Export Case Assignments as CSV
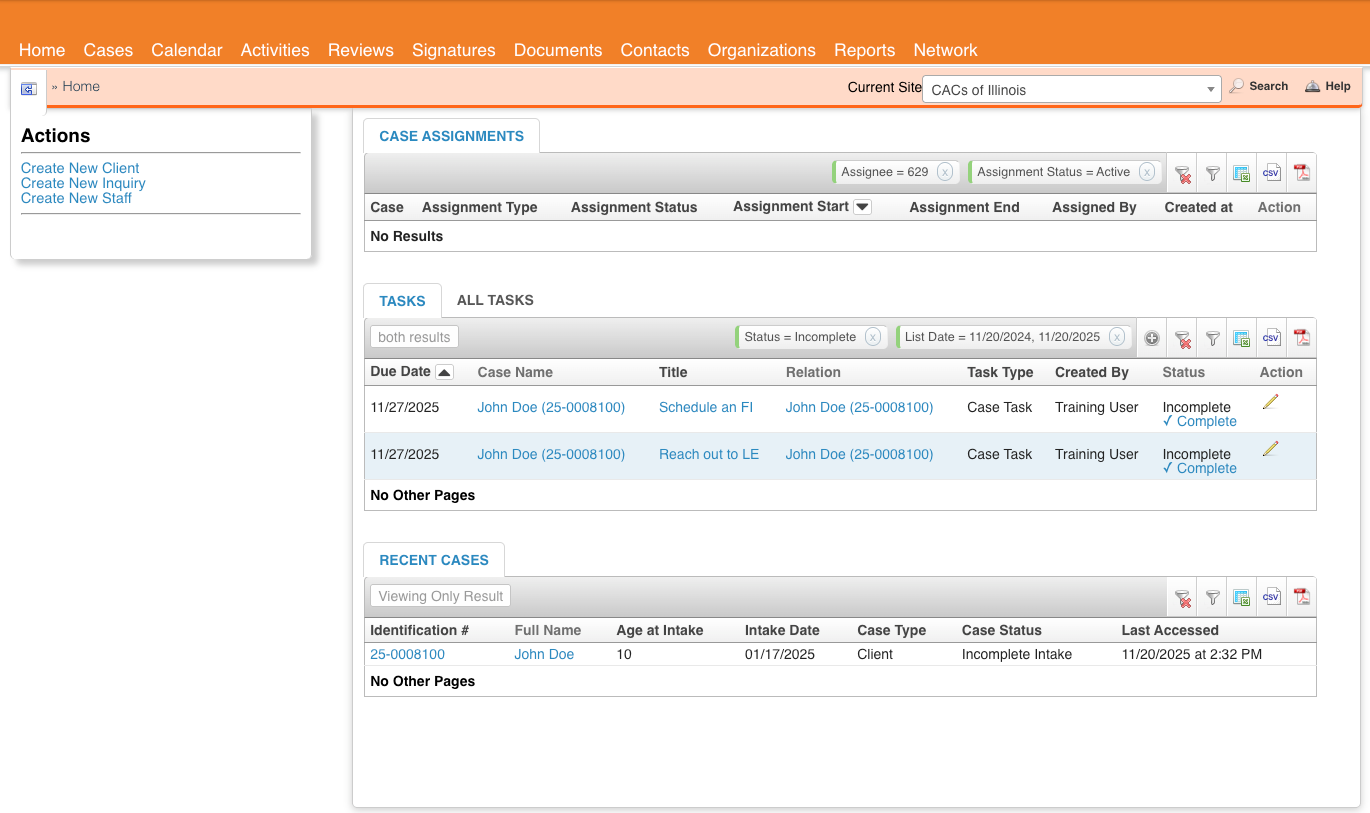 click(x=1271, y=172)
